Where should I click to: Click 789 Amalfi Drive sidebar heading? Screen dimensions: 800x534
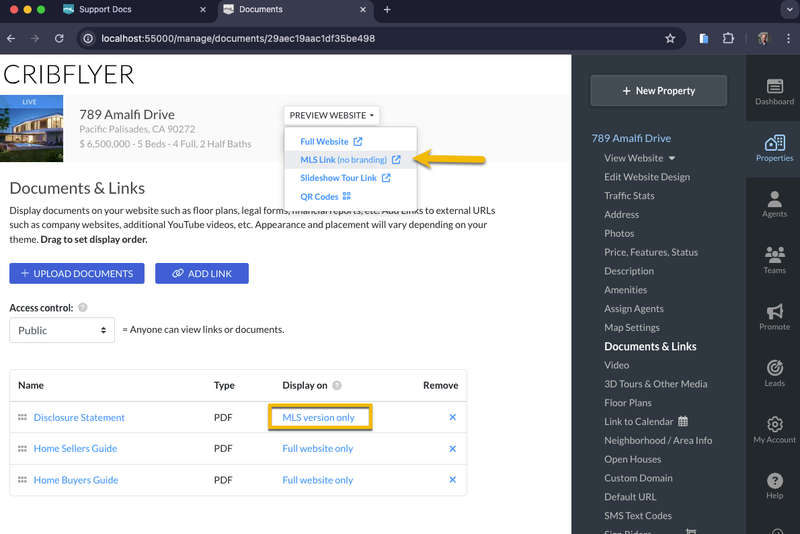pyautogui.click(x=631, y=138)
